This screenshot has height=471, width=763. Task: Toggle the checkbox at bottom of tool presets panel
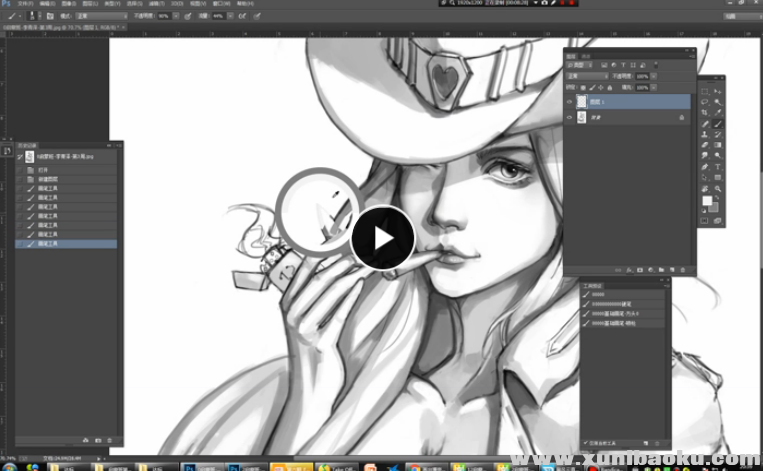coord(586,441)
